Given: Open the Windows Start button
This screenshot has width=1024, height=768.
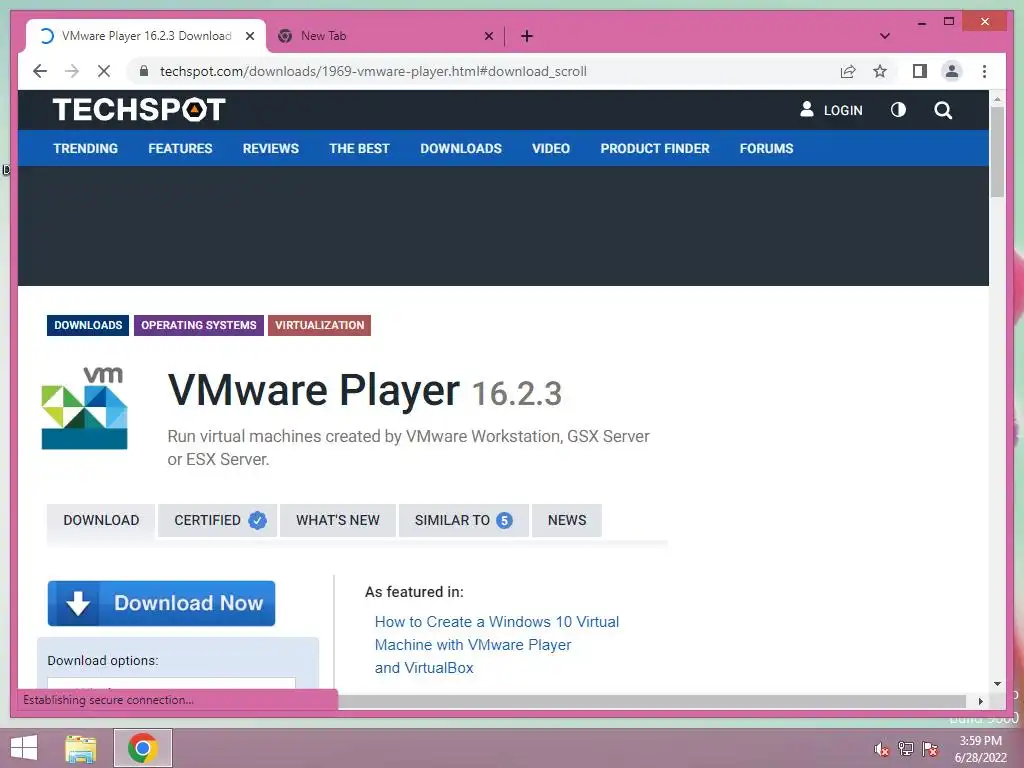Looking at the screenshot, I should [x=24, y=748].
